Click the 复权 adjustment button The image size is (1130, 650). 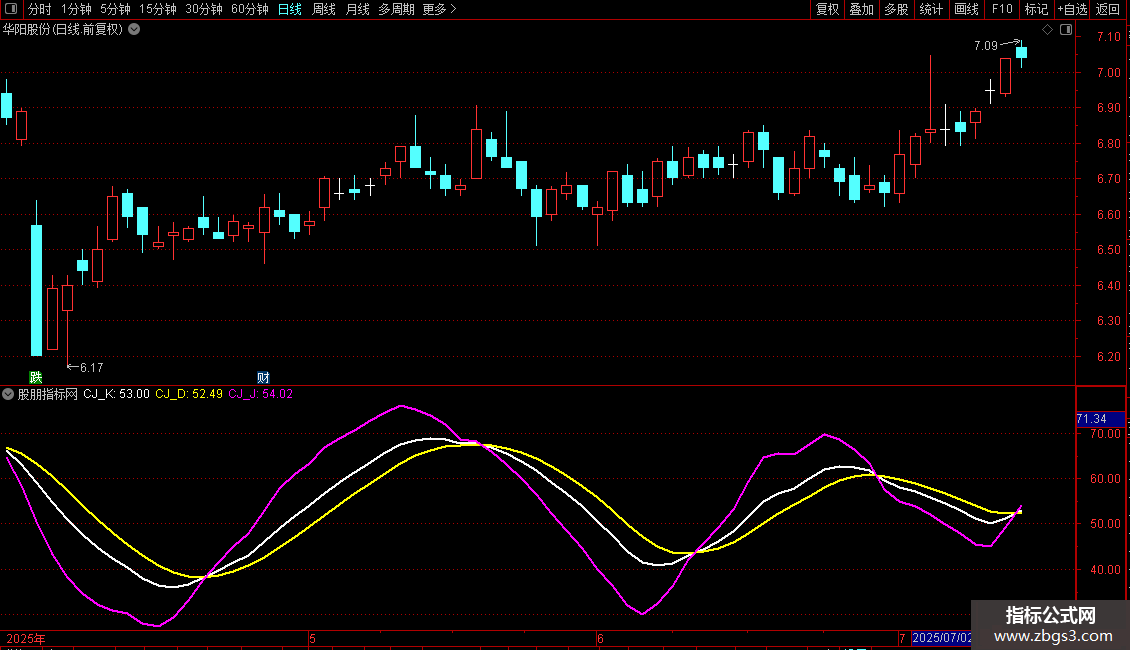[x=827, y=9]
